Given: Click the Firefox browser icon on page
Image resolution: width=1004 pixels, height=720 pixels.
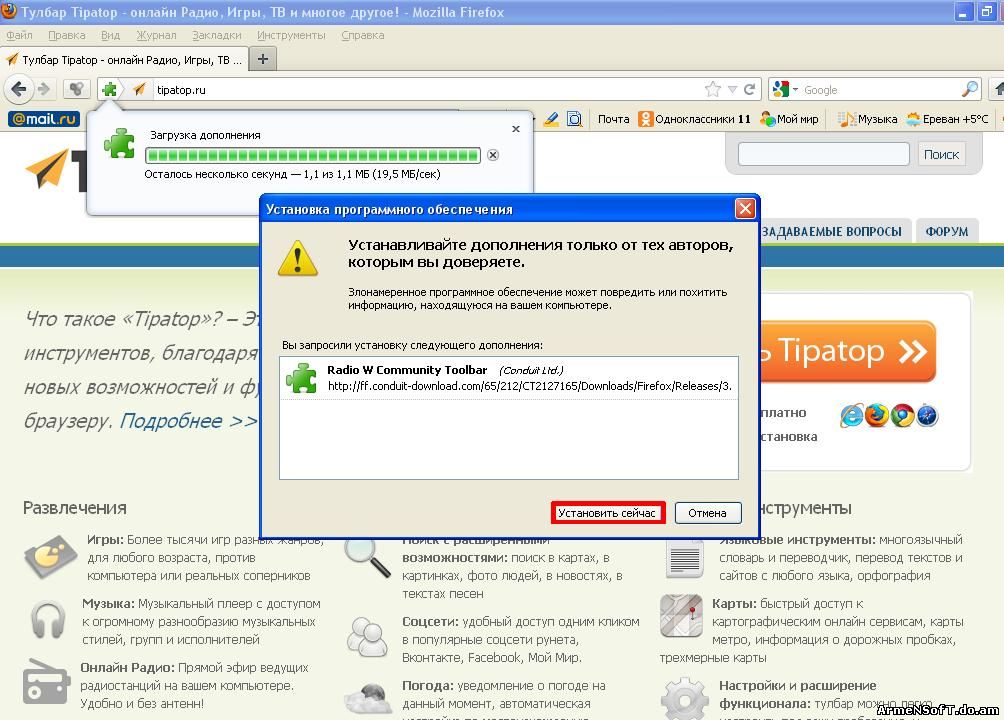Looking at the screenshot, I should point(877,416).
